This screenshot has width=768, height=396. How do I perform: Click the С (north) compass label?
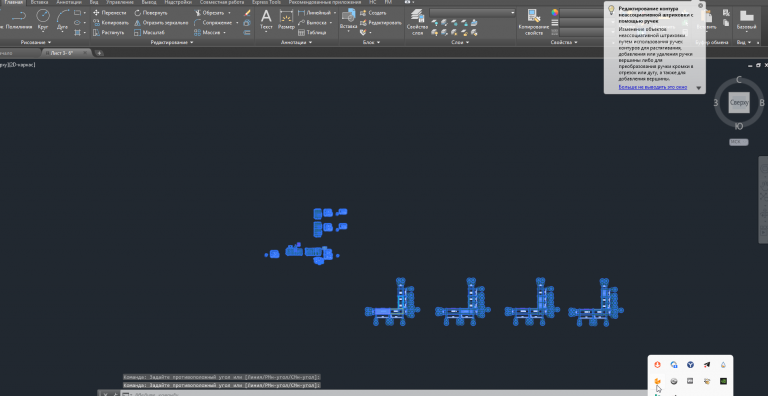[x=739, y=80]
